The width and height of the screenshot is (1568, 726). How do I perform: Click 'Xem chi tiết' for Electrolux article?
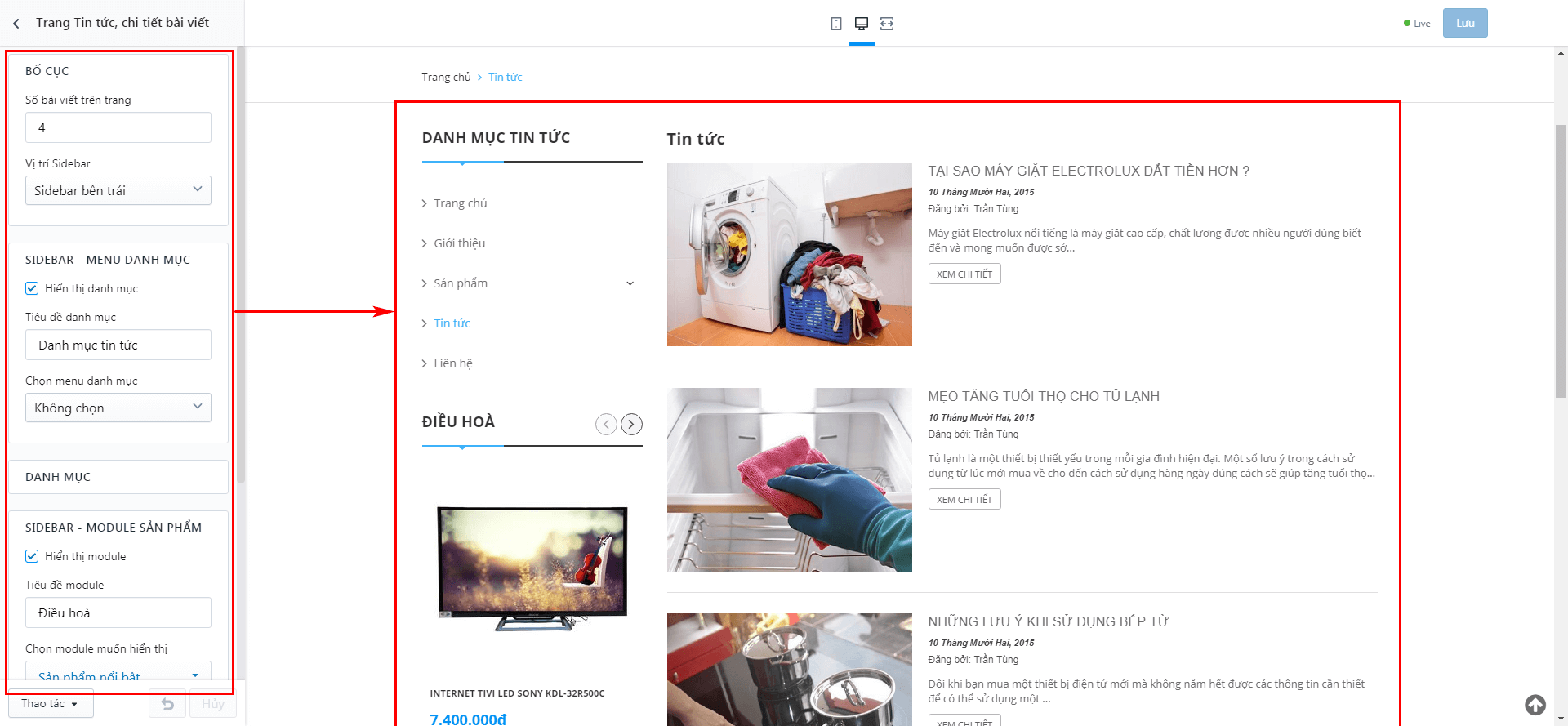tap(964, 274)
